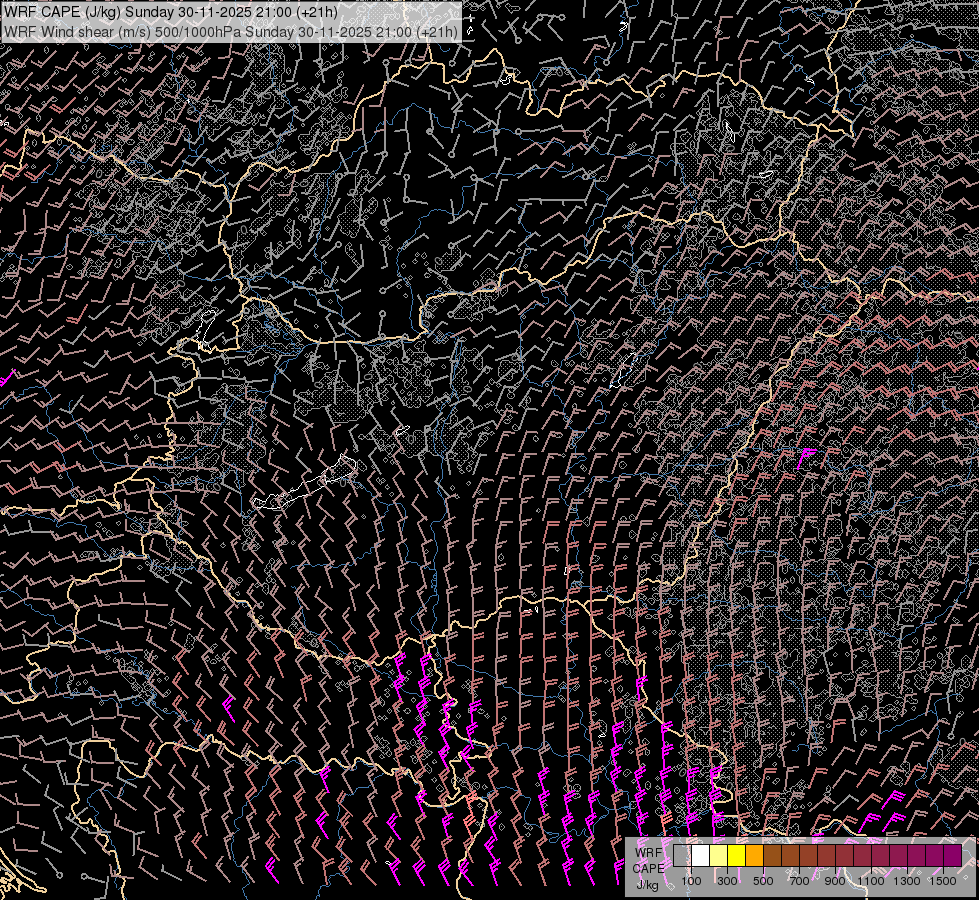Click the 900 value on the CAPE scale
This screenshot has height=900, width=979.
835,882
